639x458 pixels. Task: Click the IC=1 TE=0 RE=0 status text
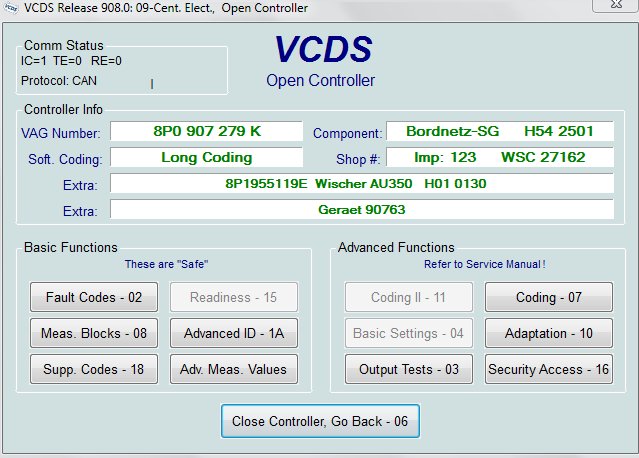point(71,61)
